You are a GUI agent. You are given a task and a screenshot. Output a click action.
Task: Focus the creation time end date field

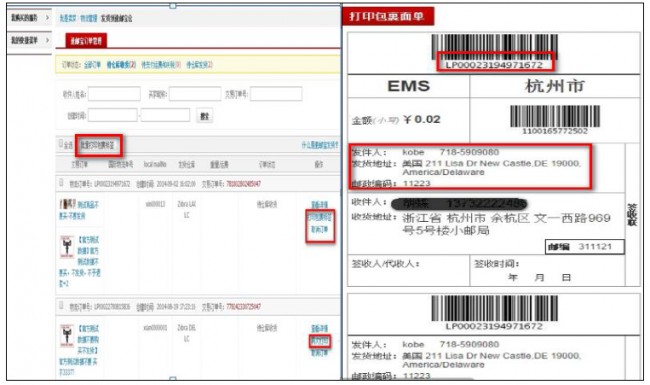[165, 115]
